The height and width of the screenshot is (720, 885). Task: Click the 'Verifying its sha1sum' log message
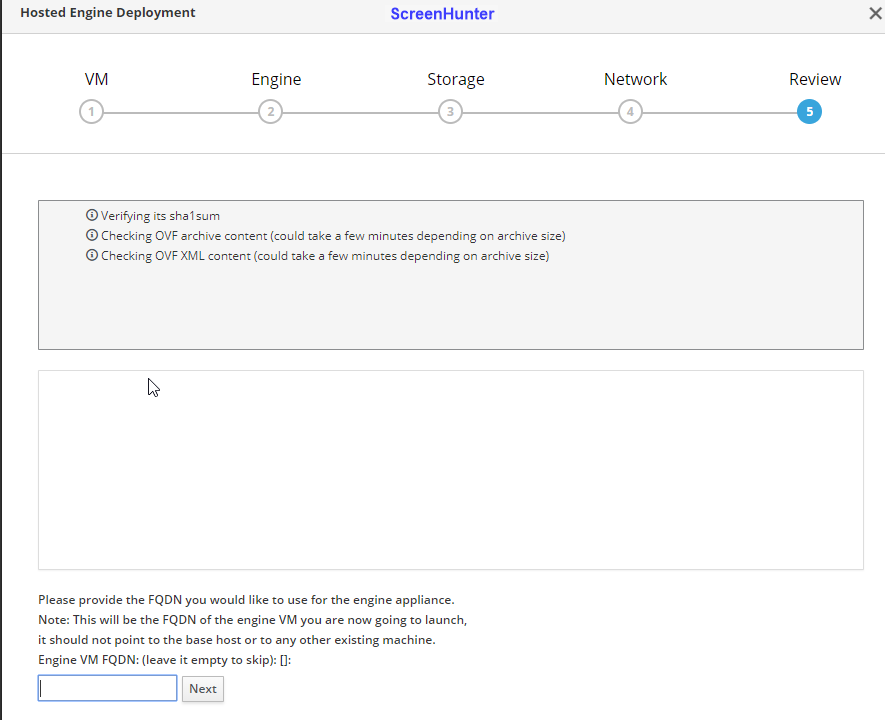[x=160, y=216]
